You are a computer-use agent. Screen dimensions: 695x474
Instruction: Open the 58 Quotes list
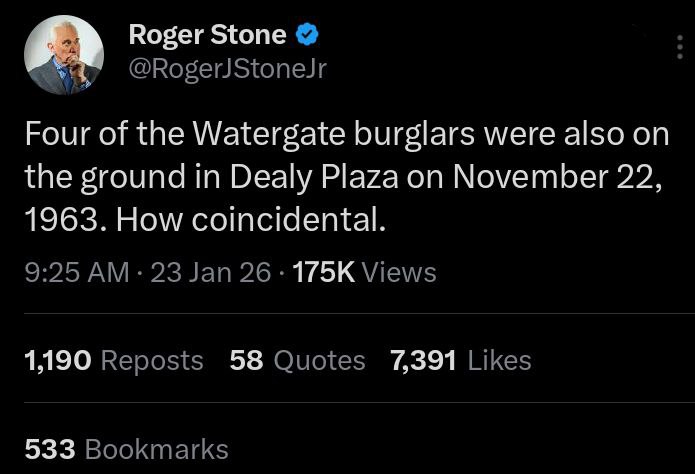click(297, 360)
